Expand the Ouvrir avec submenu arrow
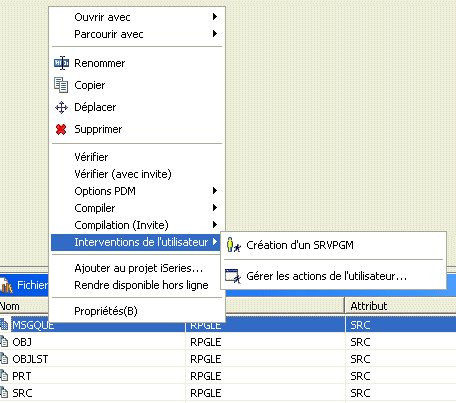Screen dimensions: 456x403 click(x=215, y=17)
